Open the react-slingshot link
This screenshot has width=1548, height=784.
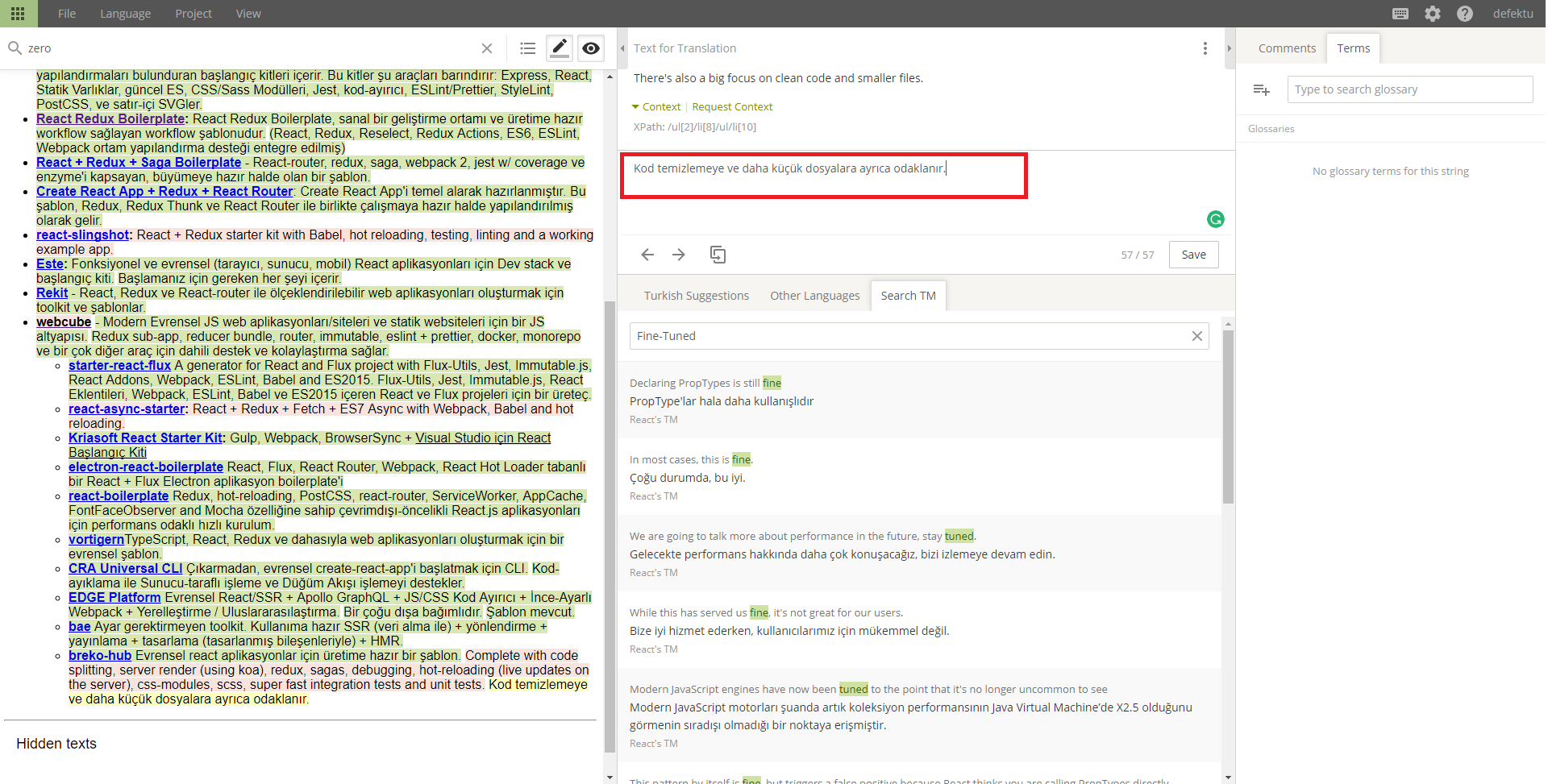pyautogui.click(x=83, y=235)
